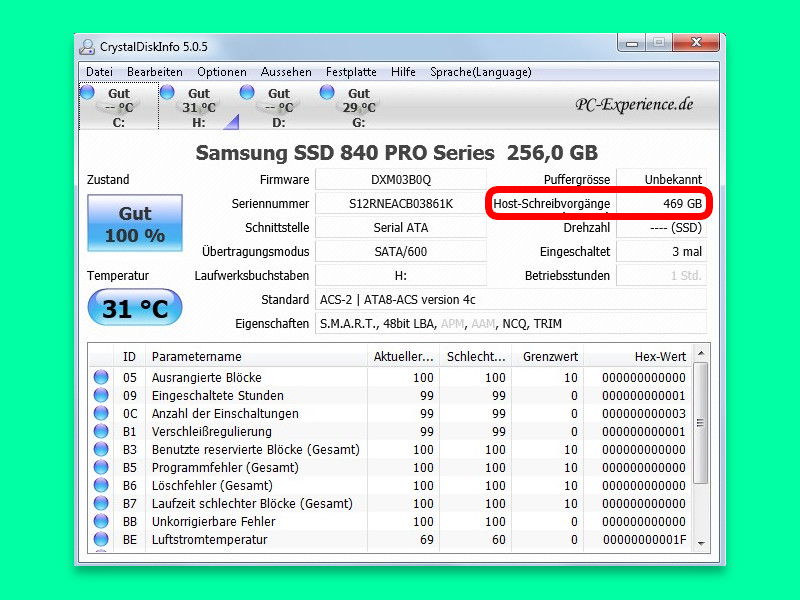The image size is (800, 600).
Task: Click the 31 °C temperature indicator
Action: (135, 308)
